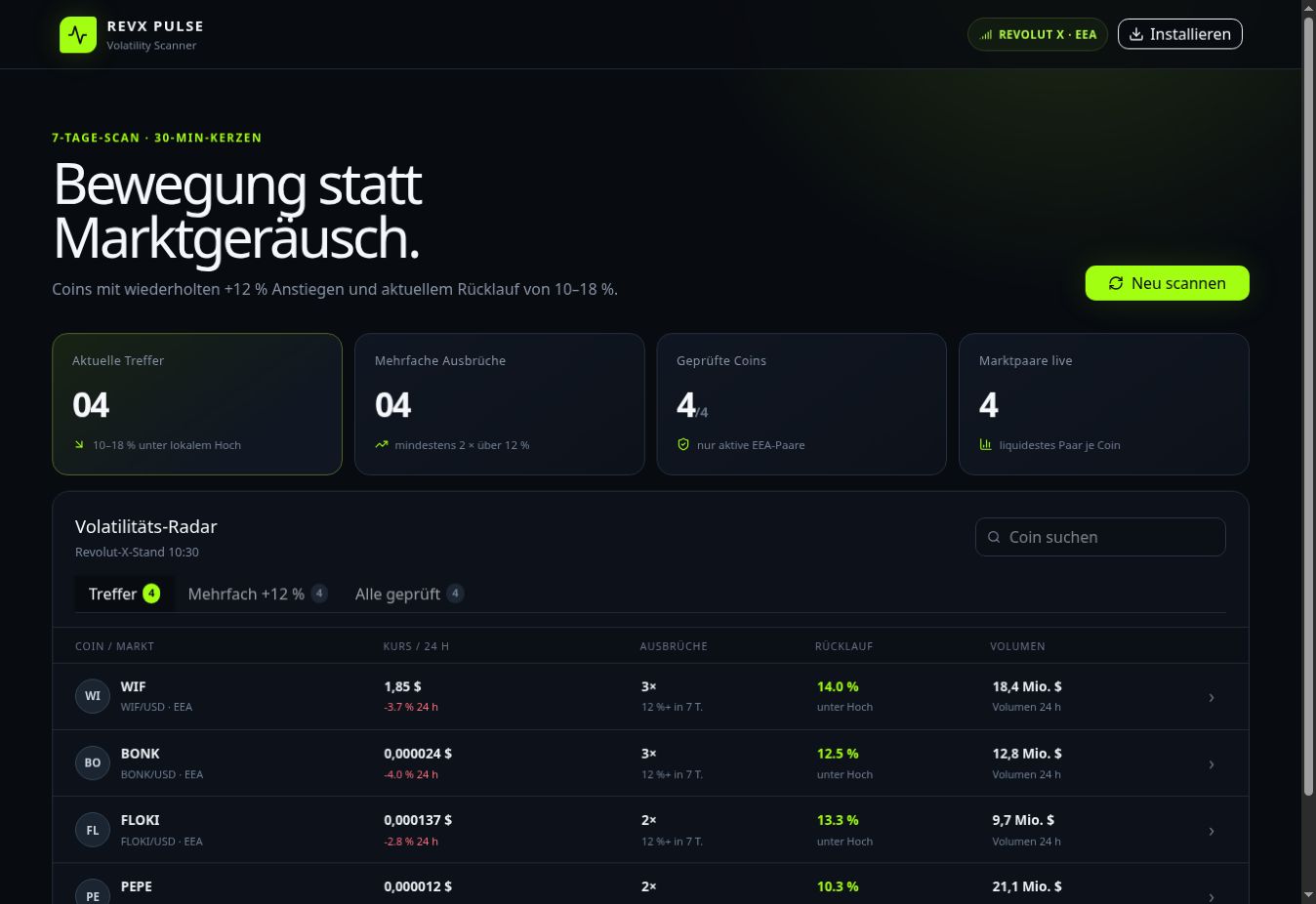Click the 14.0 % Rücklauf value

838,686
